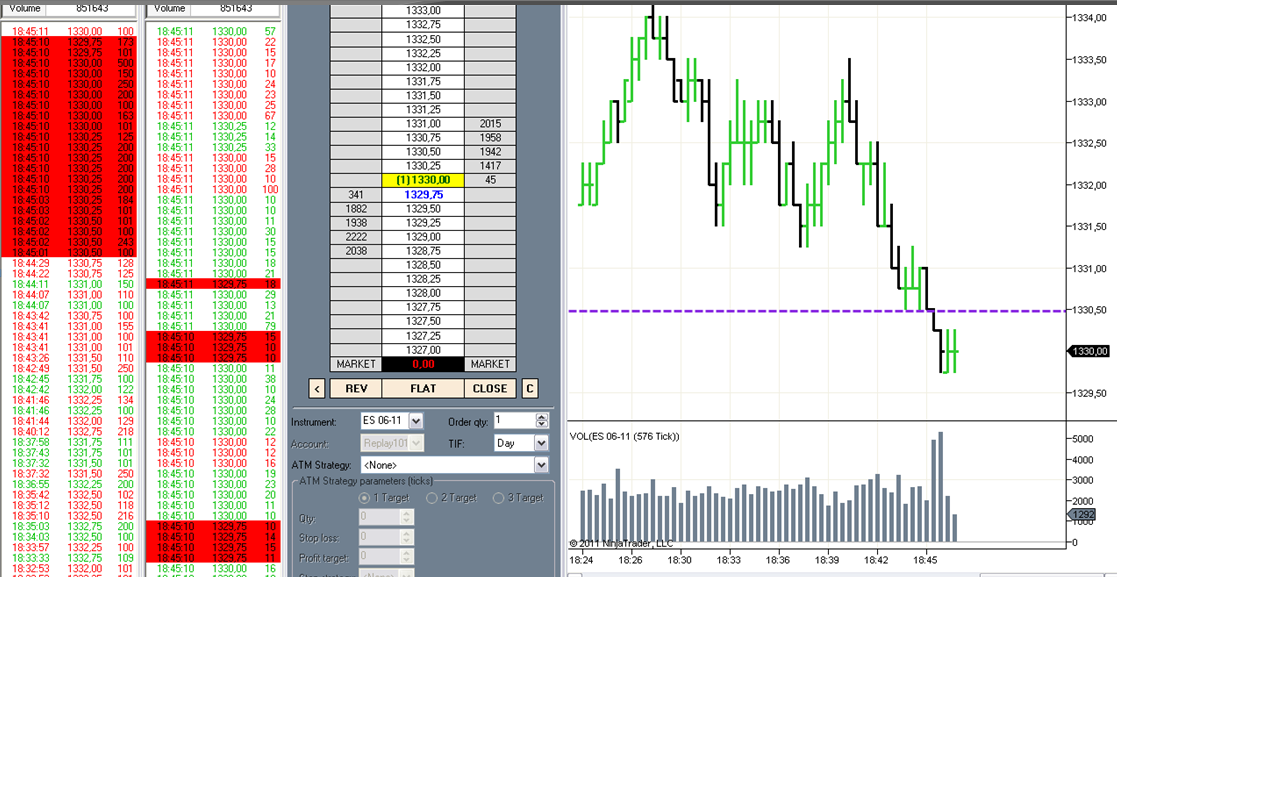Click the ask size 1417 cell
The image size is (1280, 800).
pos(490,166)
